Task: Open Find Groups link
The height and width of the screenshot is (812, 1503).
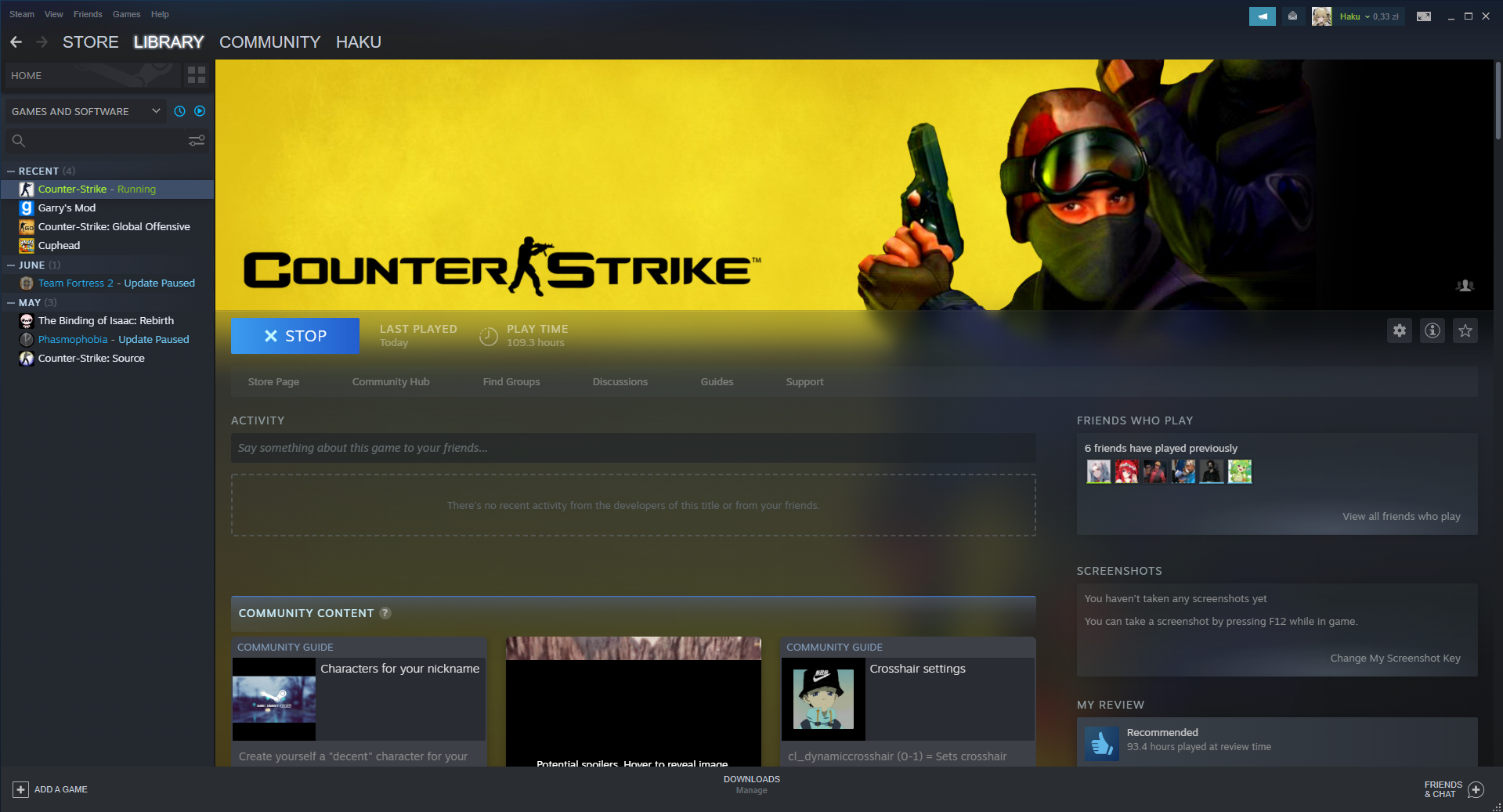Action: pyautogui.click(x=511, y=382)
